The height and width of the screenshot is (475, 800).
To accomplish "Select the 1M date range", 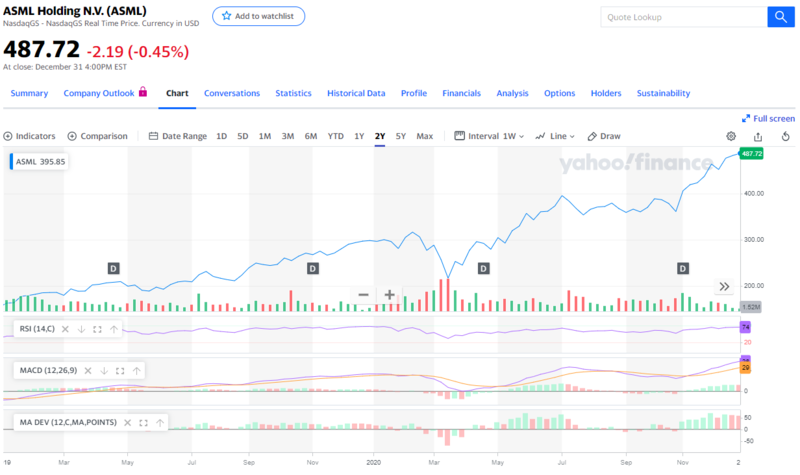I will pyautogui.click(x=264, y=136).
